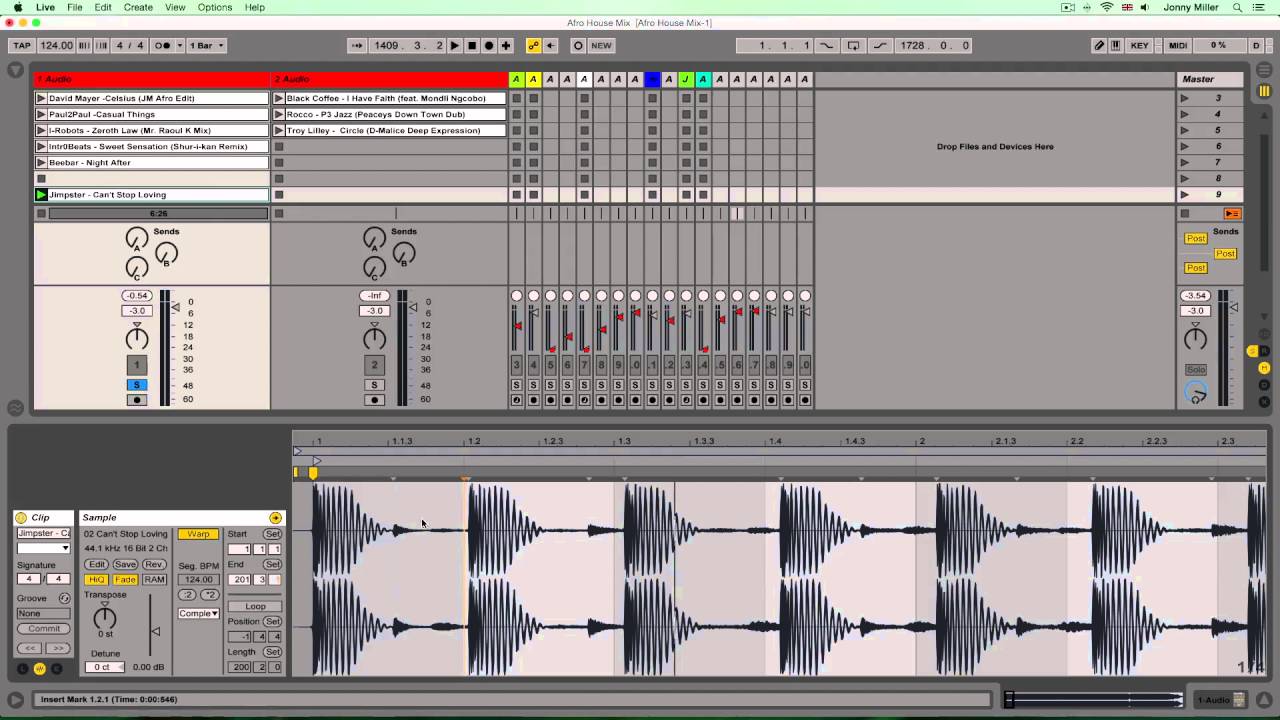Click the Commit groove button
Image resolution: width=1280 pixels, height=720 pixels.
[43, 629]
